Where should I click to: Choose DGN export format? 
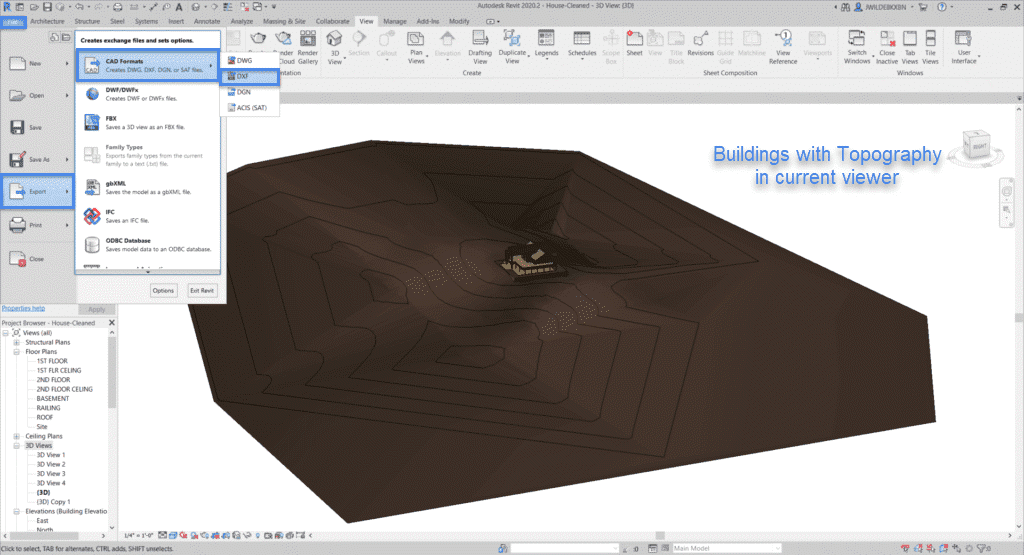point(250,92)
